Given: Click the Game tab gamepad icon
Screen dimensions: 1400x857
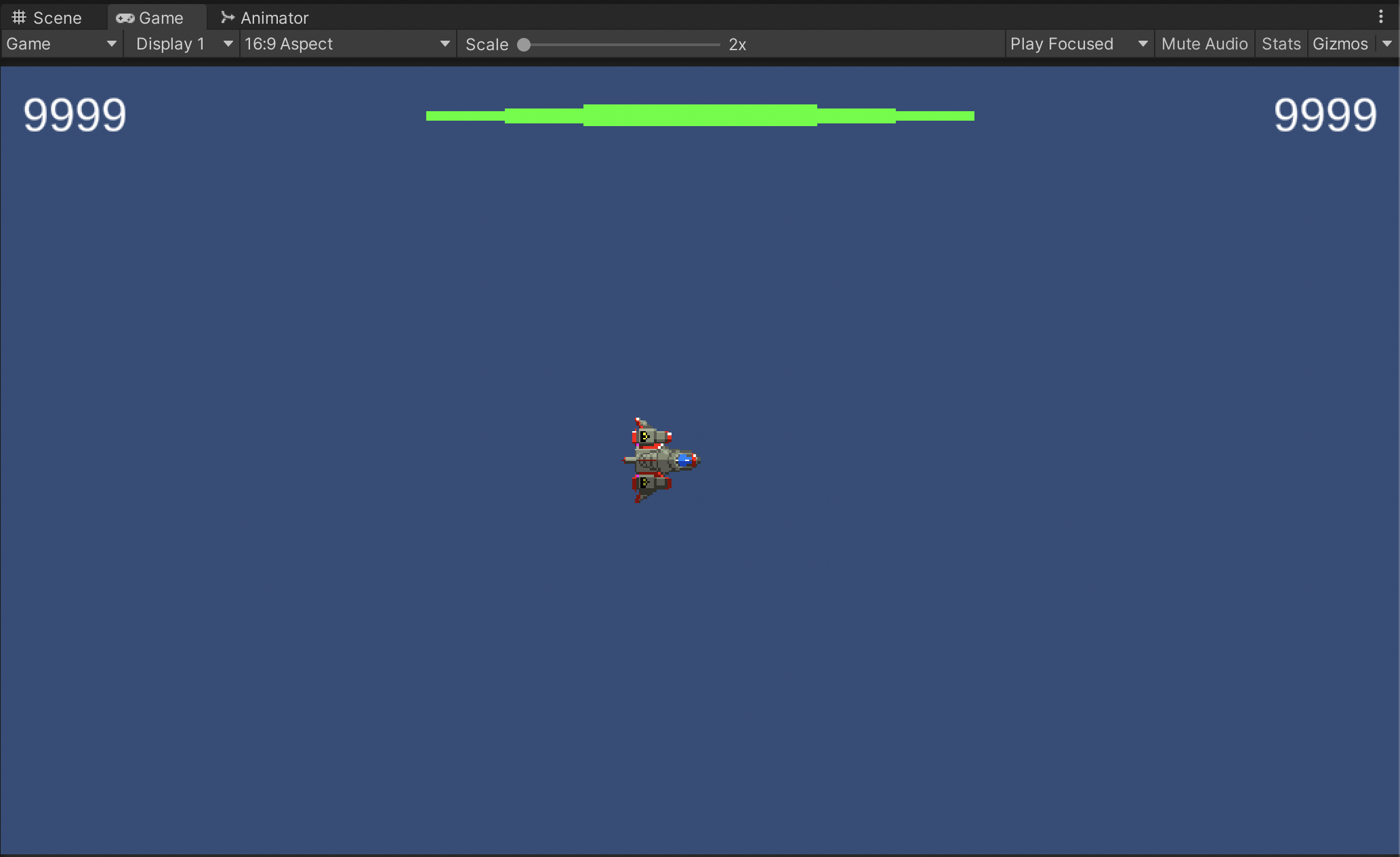Looking at the screenshot, I should click(x=125, y=18).
